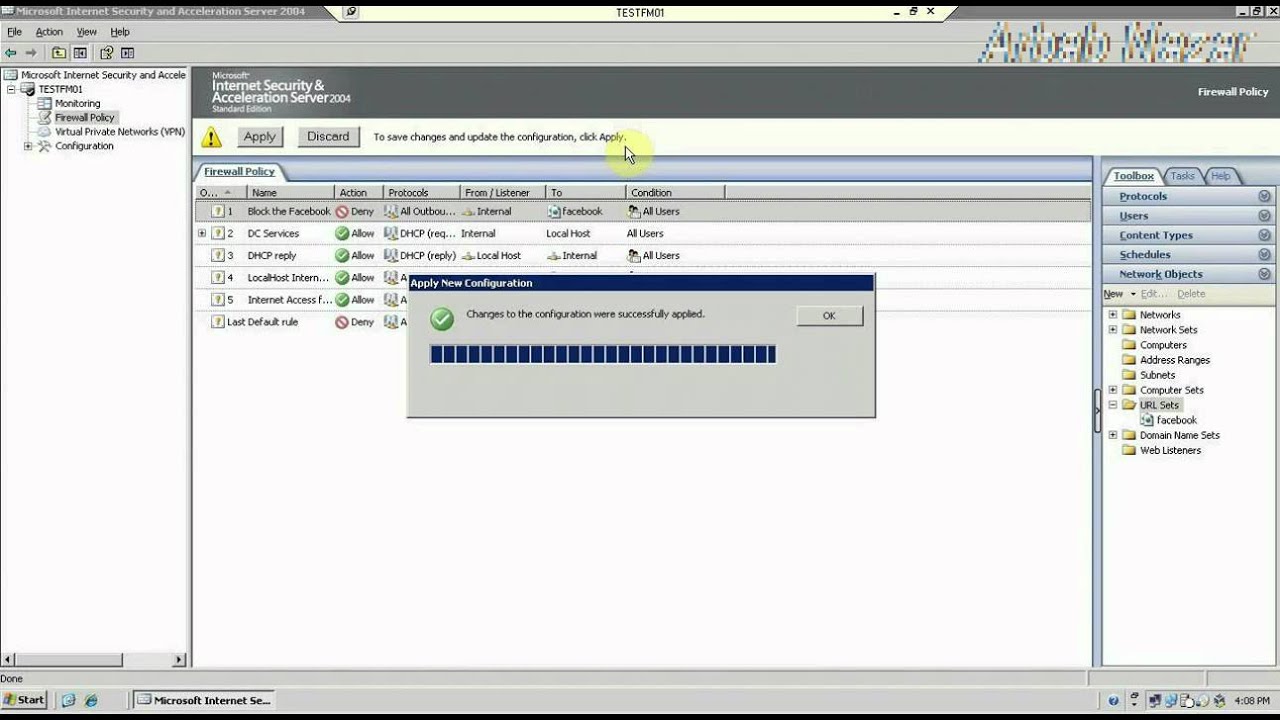Viewport: 1280px width, 720px height.
Task: Click the green check icon in the dialog
Action: (x=442, y=319)
